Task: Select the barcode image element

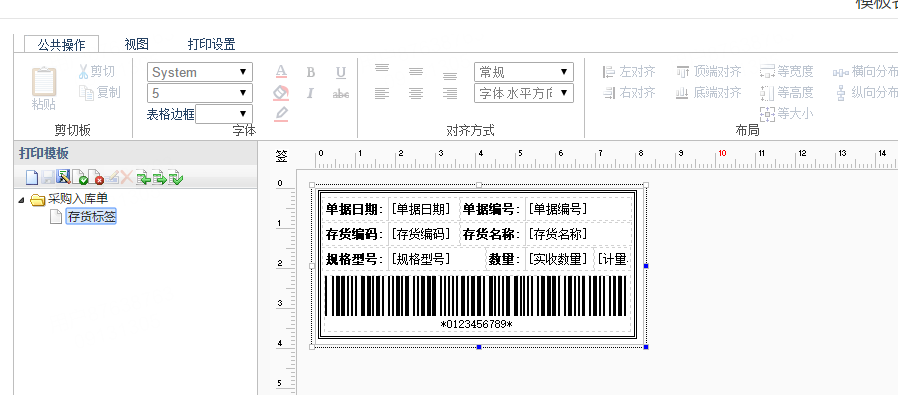Action: click(476, 295)
